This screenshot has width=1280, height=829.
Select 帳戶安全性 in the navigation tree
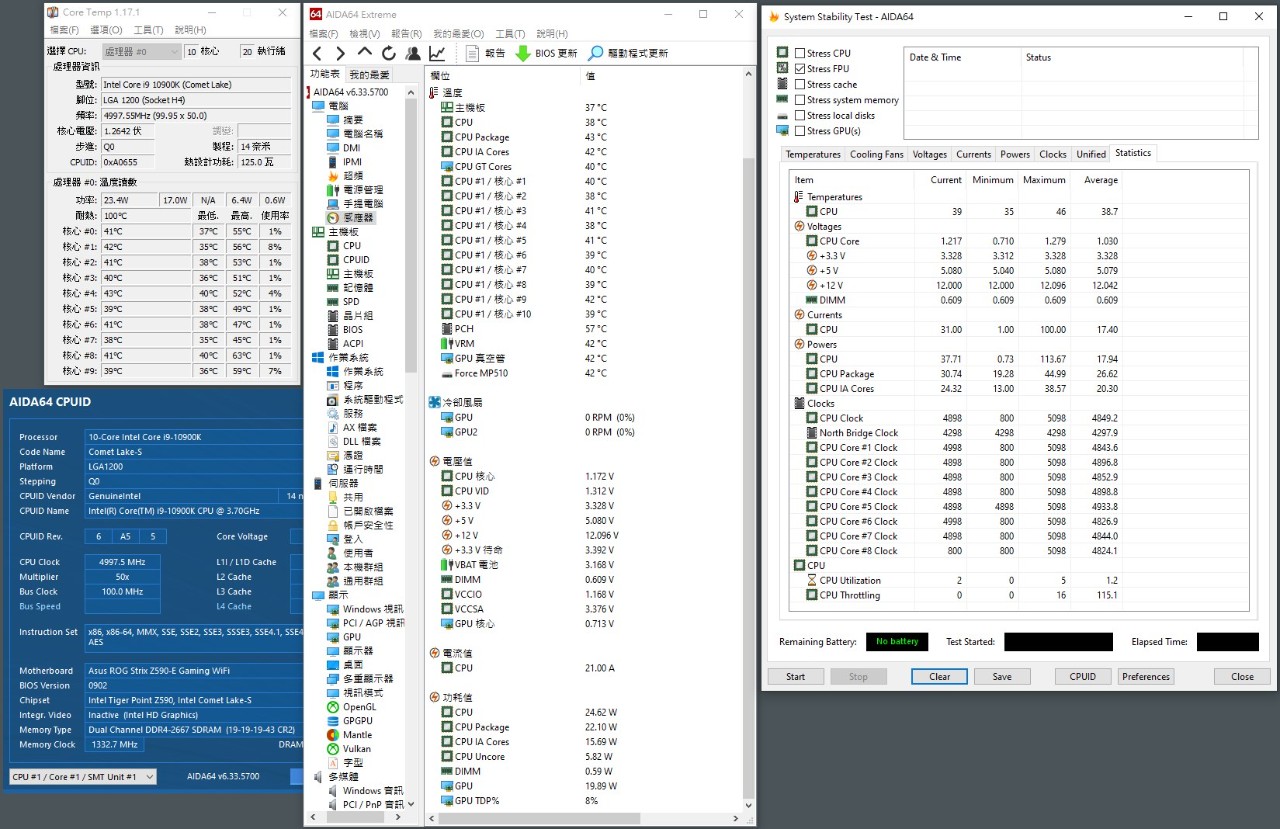tap(368, 524)
